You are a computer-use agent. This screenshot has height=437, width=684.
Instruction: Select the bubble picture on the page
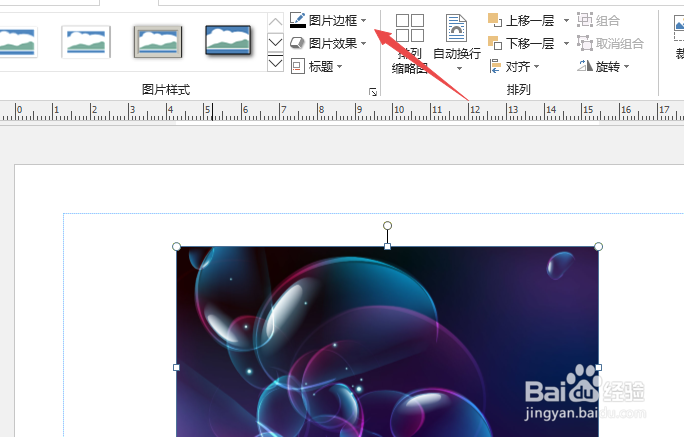[x=387, y=341]
